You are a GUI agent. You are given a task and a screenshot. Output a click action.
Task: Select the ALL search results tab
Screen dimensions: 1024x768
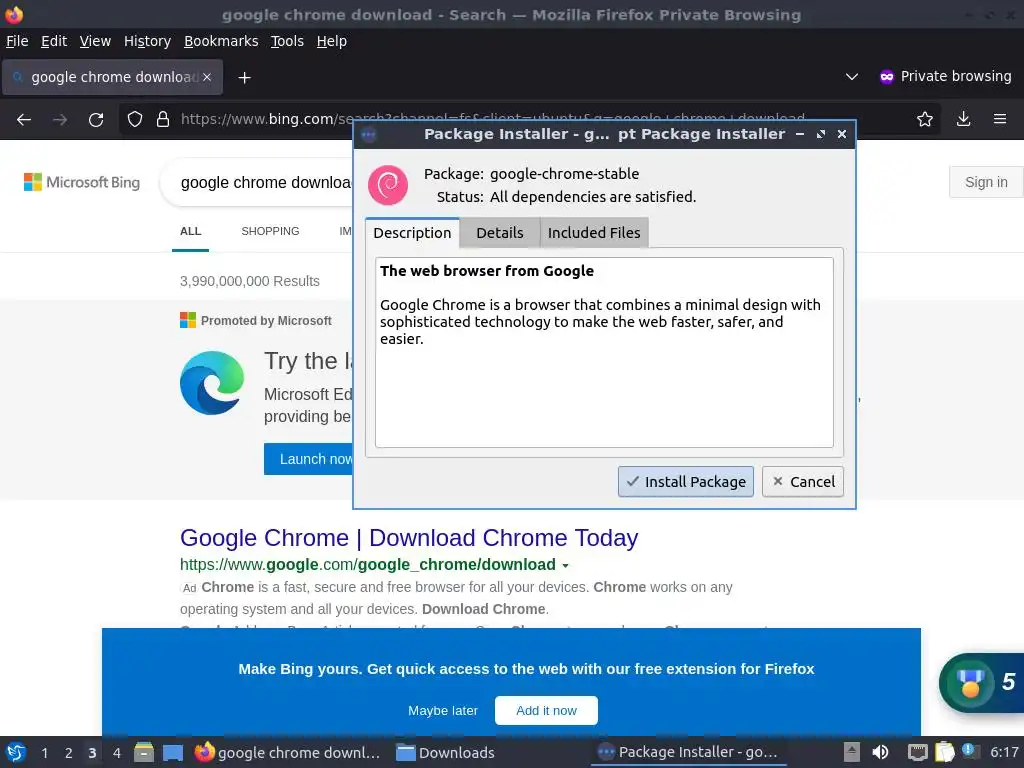(x=191, y=231)
